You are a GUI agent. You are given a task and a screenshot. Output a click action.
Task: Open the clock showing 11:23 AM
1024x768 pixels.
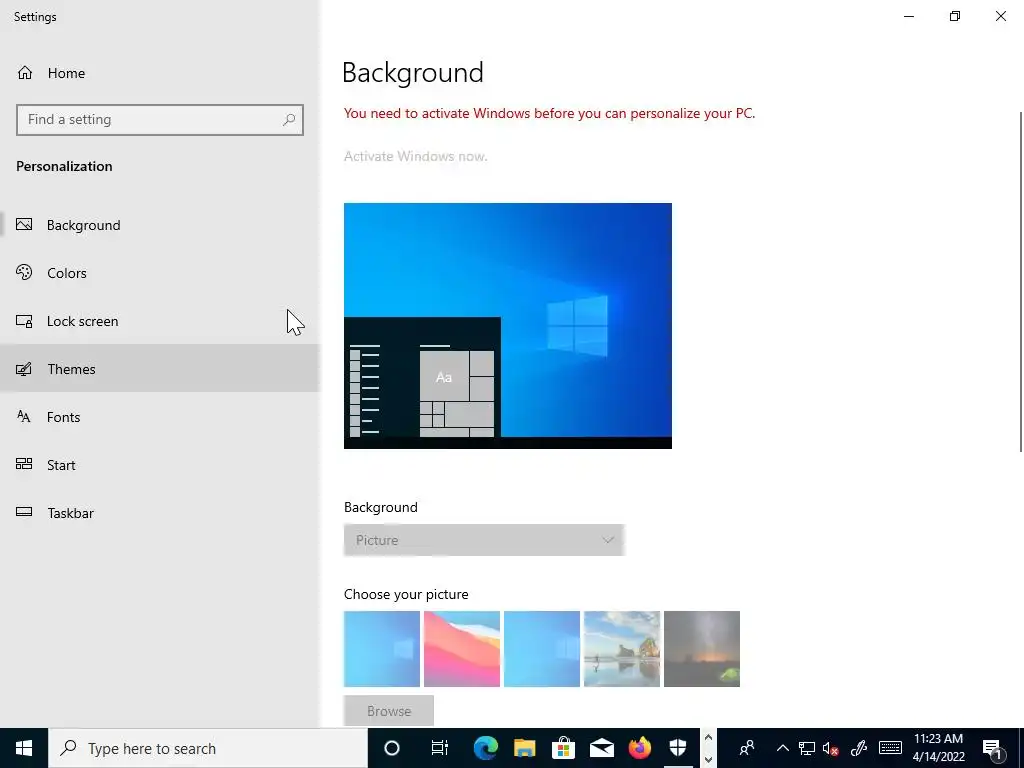[x=938, y=748]
